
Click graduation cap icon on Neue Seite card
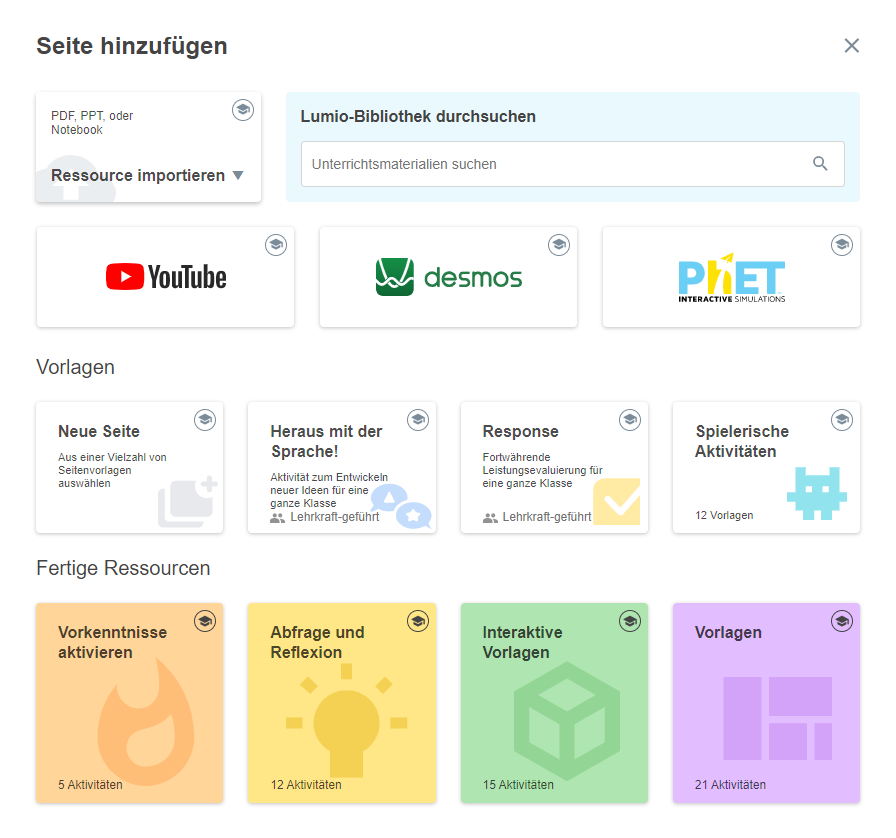click(205, 420)
